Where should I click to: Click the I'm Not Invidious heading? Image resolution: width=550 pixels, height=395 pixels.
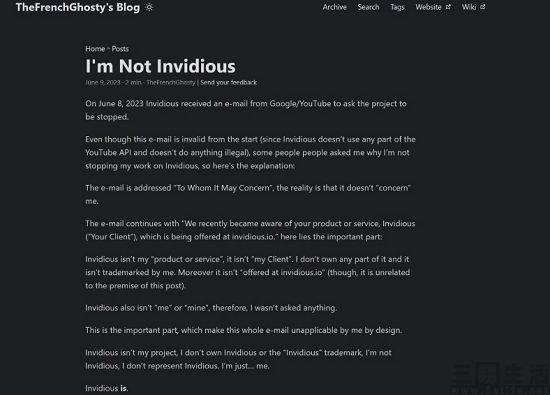(x=160, y=66)
